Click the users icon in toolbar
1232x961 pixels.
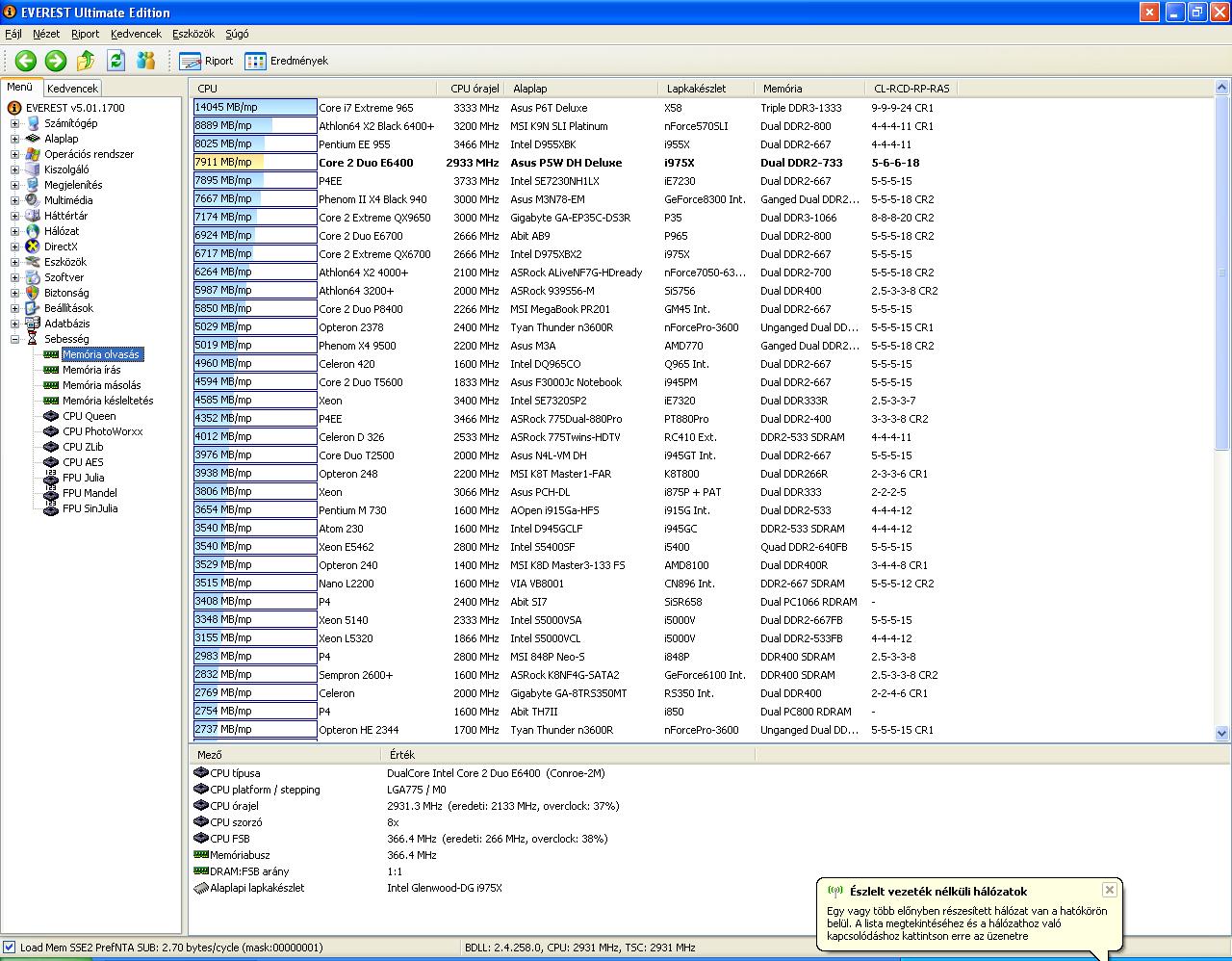(x=146, y=61)
